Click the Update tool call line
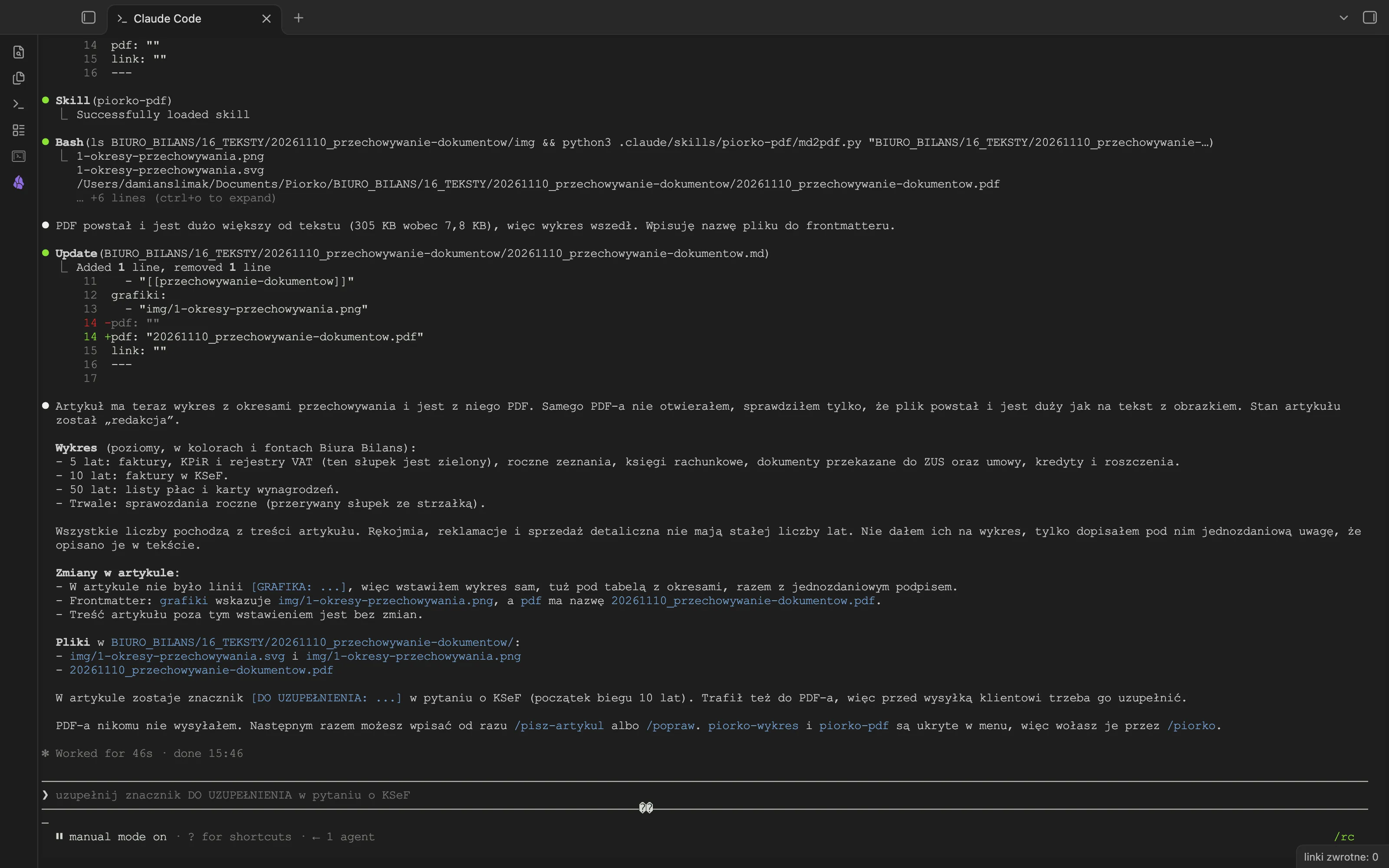This screenshot has height=868, width=1389. click(x=412, y=253)
